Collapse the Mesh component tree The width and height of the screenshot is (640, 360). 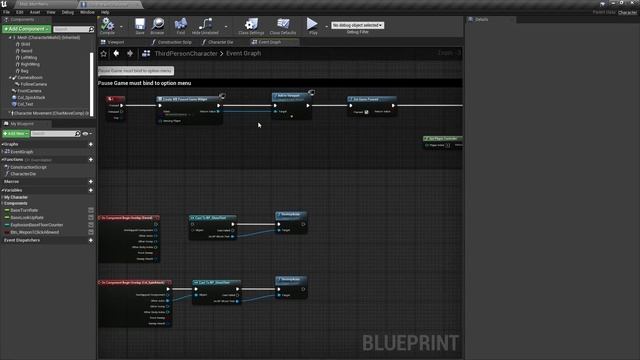10,38
